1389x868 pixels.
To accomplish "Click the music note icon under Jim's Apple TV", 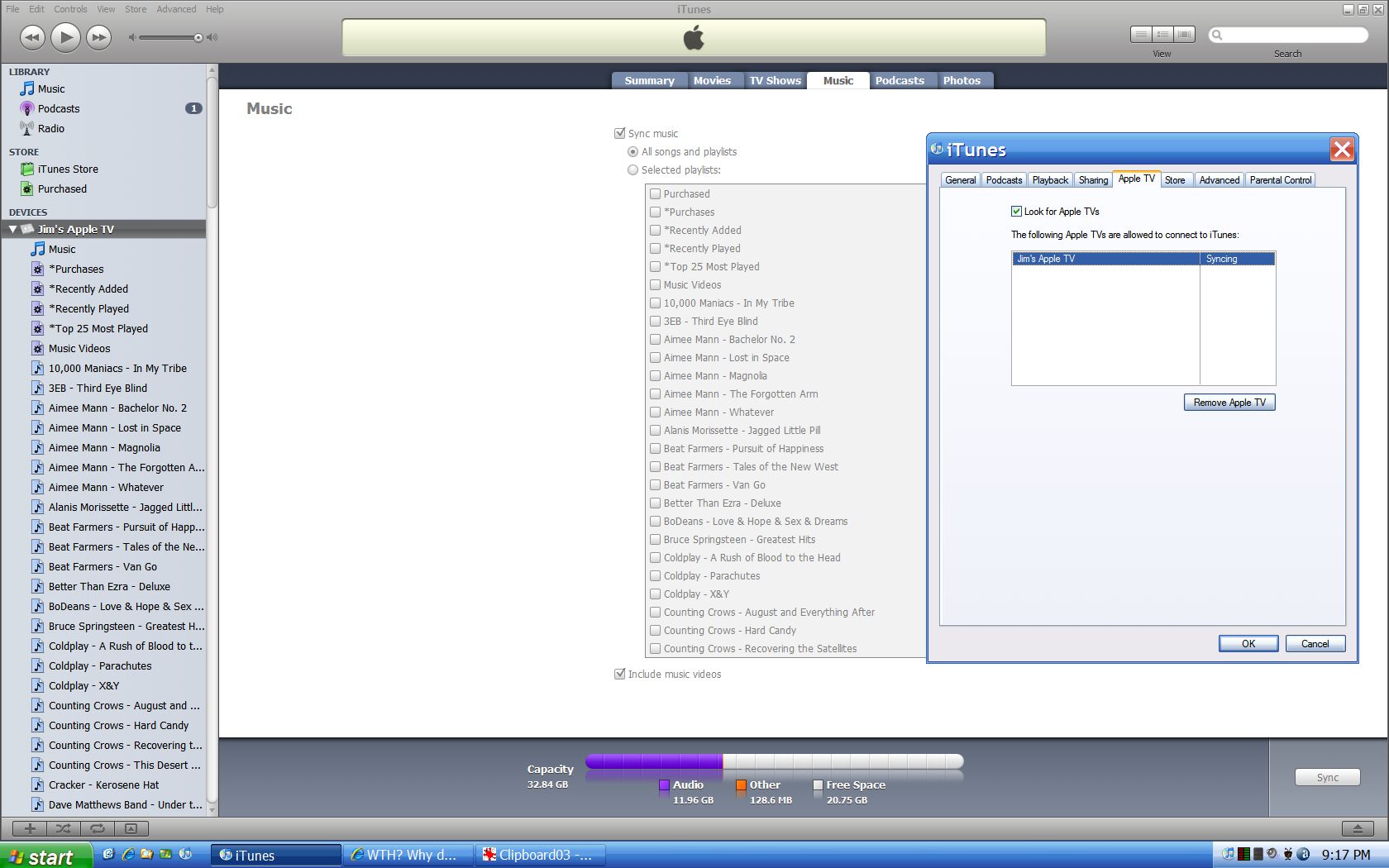I will [x=38, y=249].
